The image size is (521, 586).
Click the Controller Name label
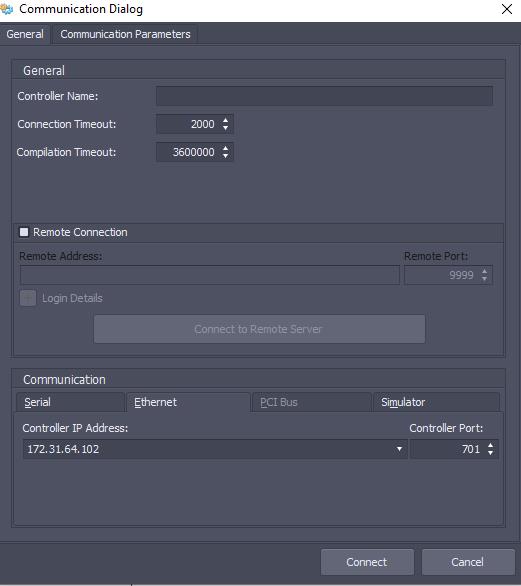58,96
